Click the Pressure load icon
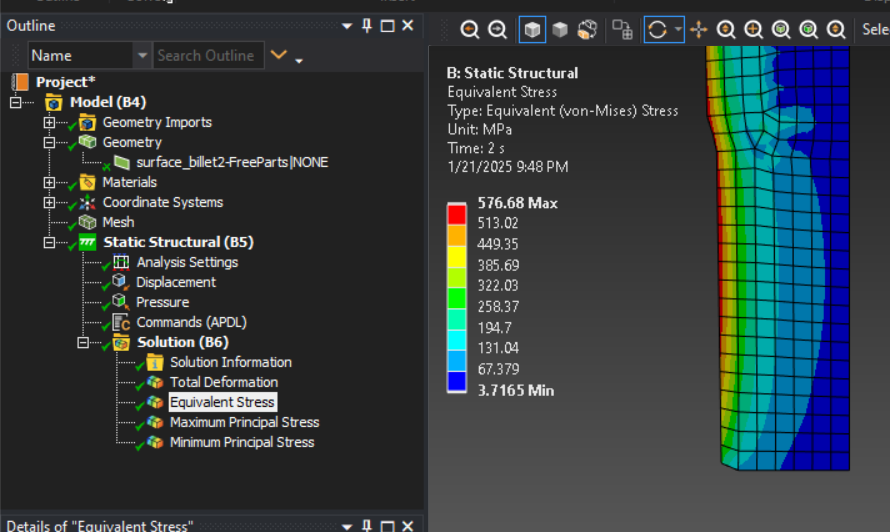Viewport: 890px width, 532px height. (121, 302)
